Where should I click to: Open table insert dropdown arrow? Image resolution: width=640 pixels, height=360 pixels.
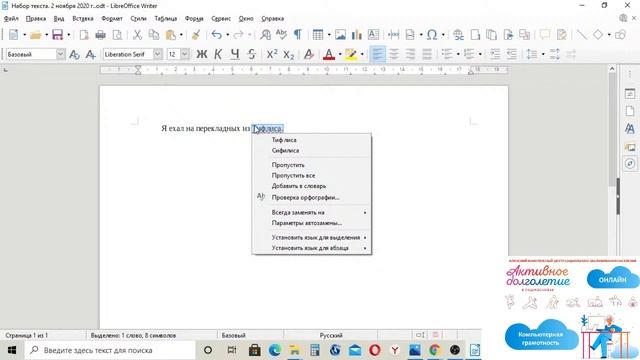pyautogui.click(x=329, y=35)
